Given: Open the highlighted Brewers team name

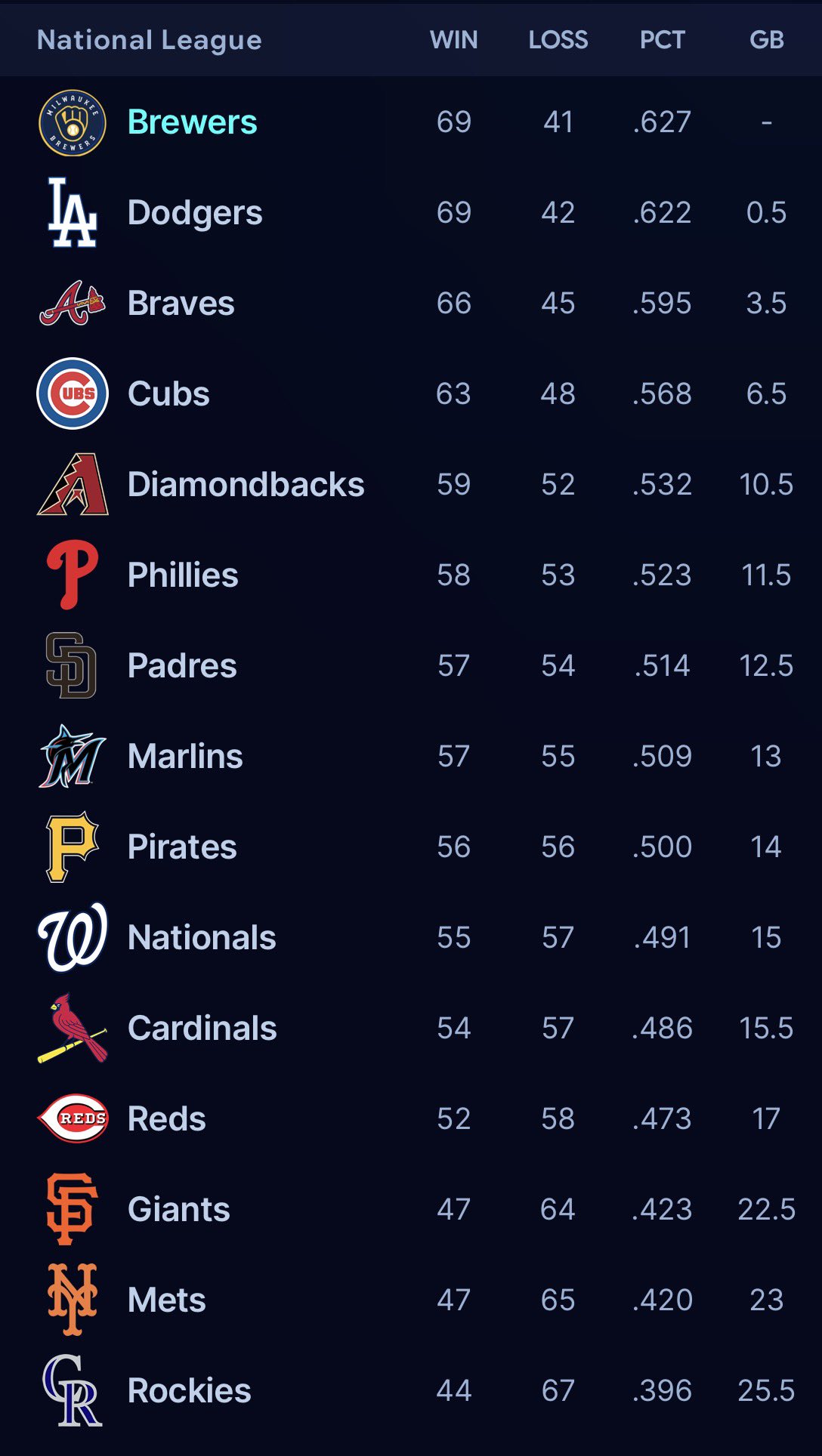Looking at the screenshot, I should (x=193, y=122).
